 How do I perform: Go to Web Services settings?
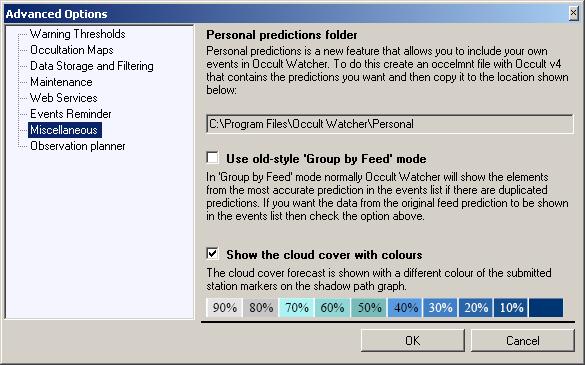coord(64,98)
